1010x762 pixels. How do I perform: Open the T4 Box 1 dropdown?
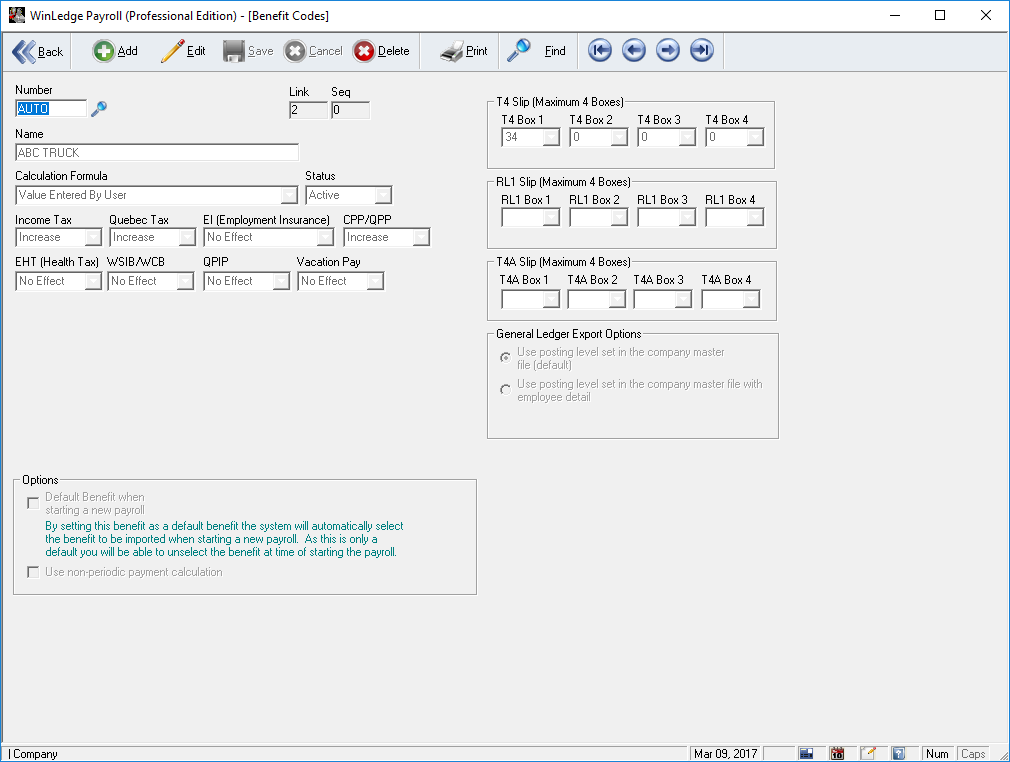[551, 137]
